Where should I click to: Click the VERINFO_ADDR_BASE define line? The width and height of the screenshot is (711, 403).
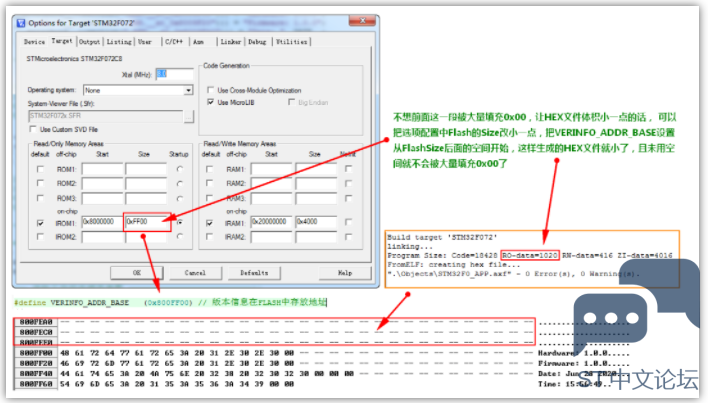(170, 302)
